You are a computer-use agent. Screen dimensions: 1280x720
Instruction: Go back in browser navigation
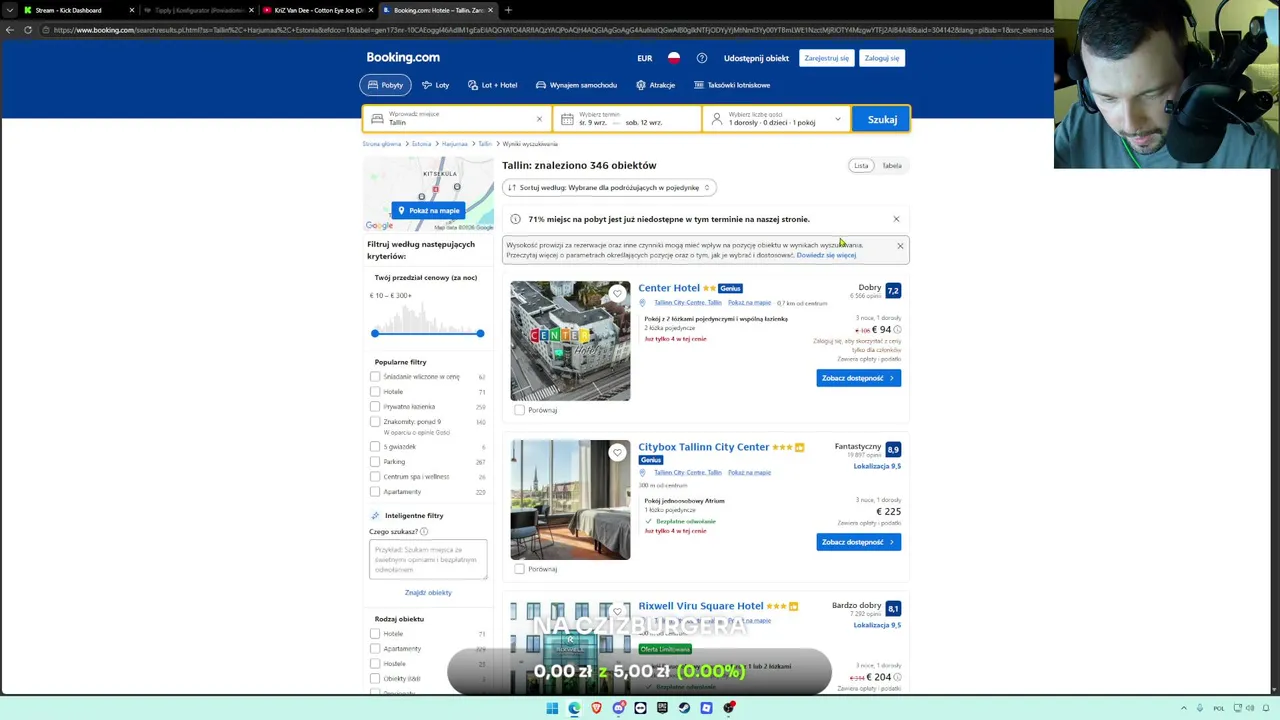[10, 30]
